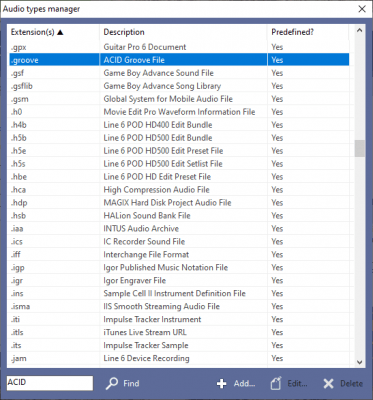This screenshot has height=400, width=373.
Task: Select High Compression Audio File
Action: [x=156, y=190]
